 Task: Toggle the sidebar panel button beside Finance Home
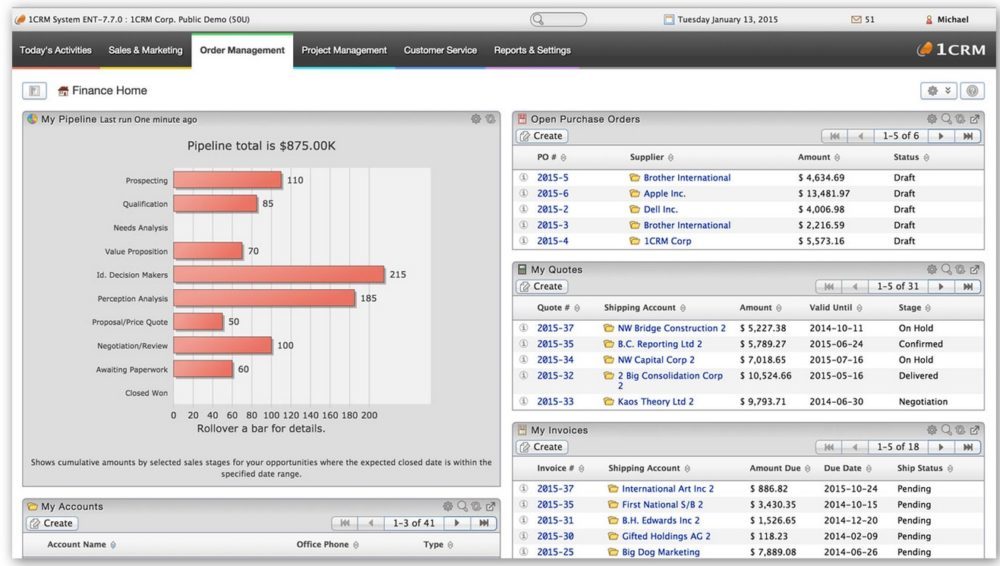[x=32, y=91]
